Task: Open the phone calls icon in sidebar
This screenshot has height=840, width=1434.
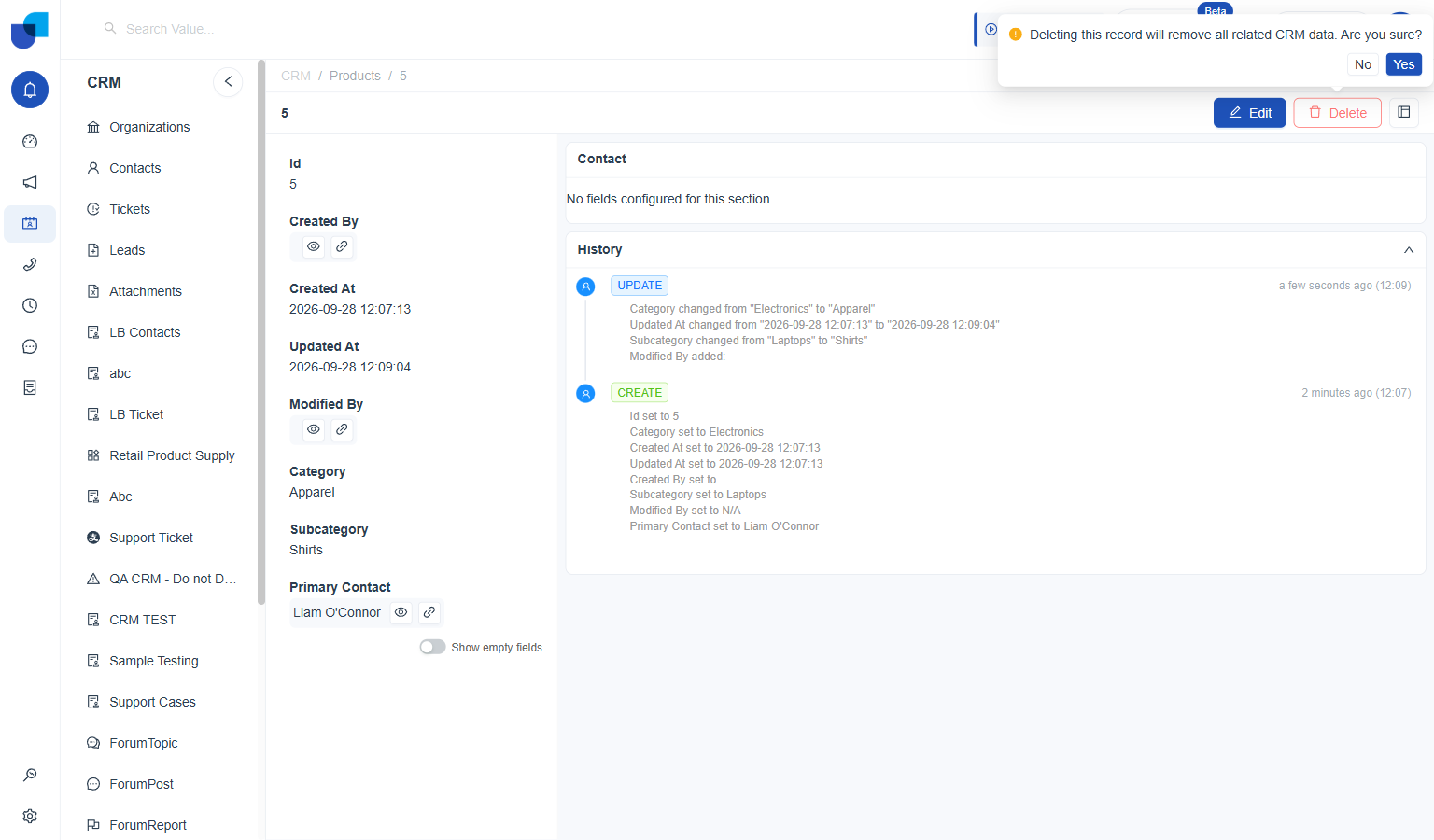Action: (30, 265)
